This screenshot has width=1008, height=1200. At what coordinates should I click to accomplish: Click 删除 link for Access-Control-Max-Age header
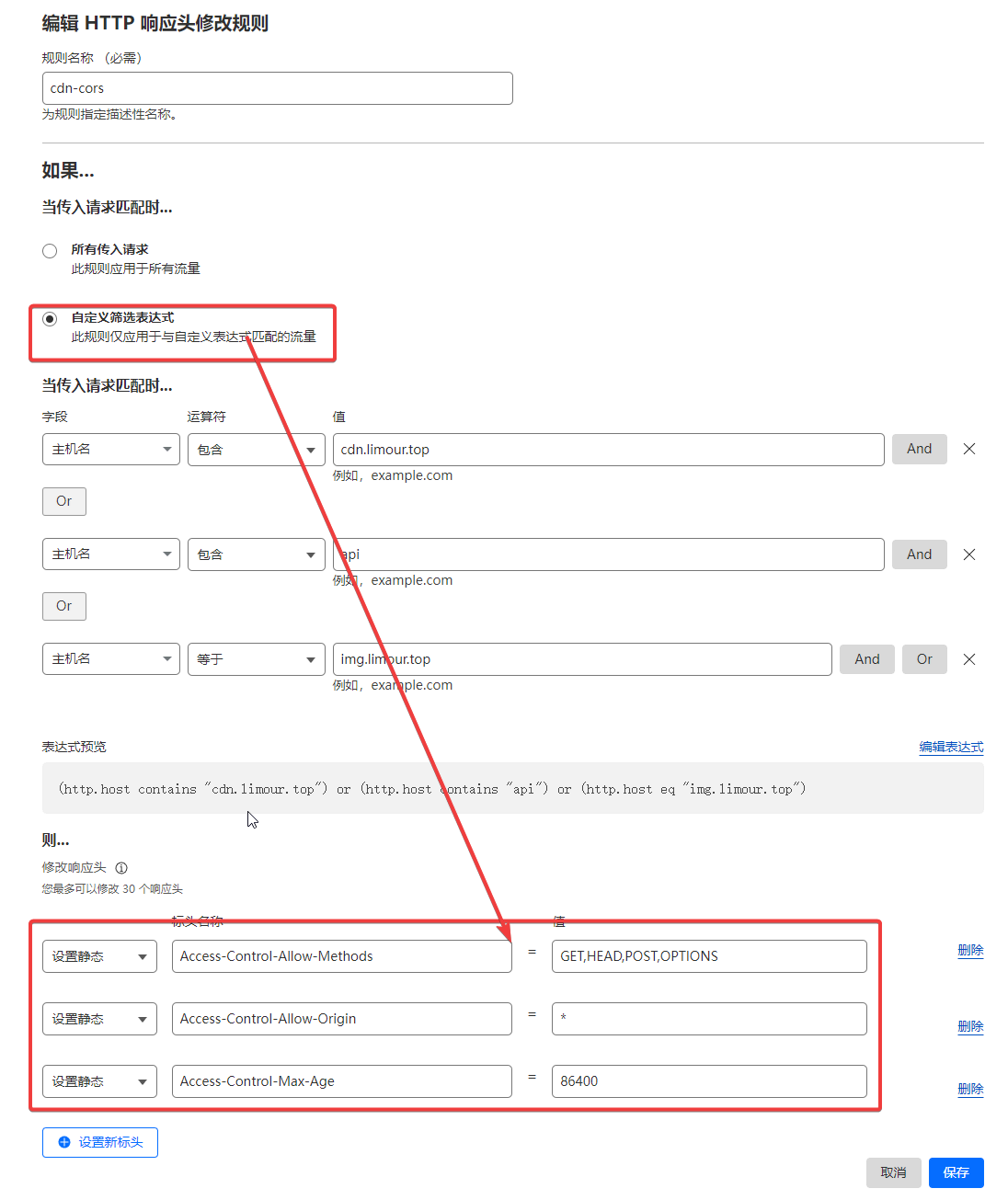(970, 1089)
